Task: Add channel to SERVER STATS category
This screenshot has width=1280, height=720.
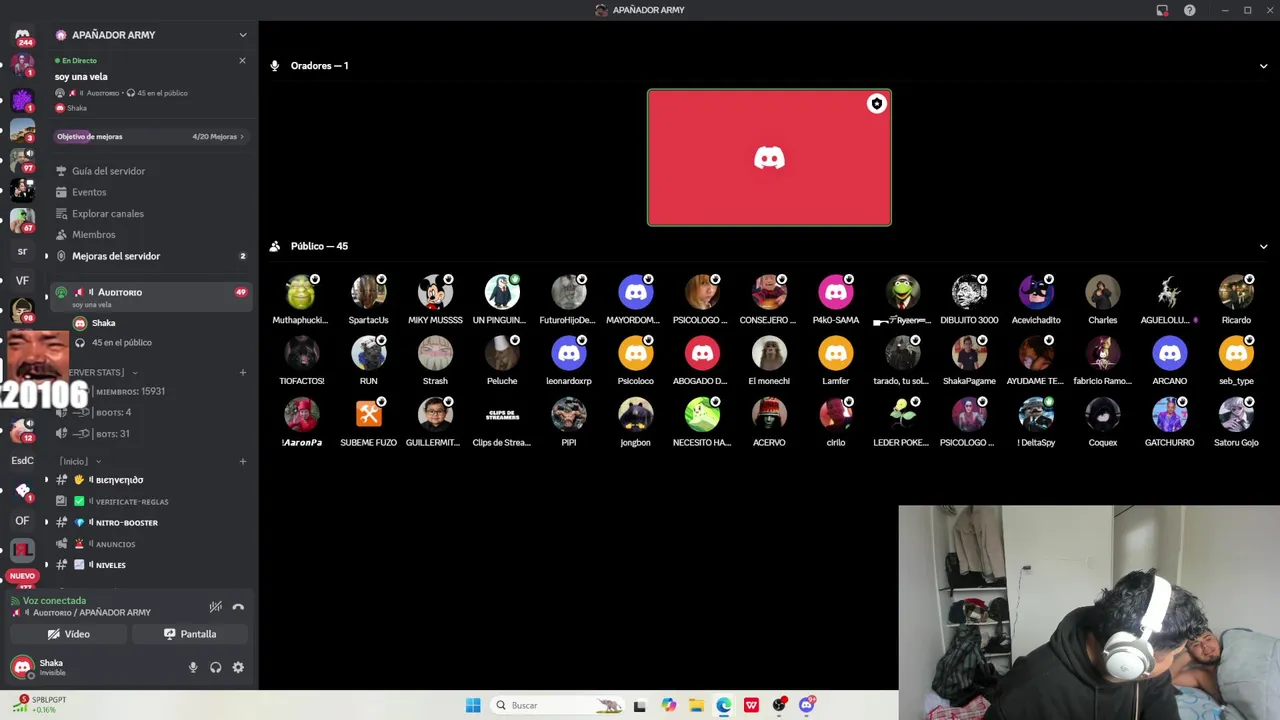Action: (242, 372)
